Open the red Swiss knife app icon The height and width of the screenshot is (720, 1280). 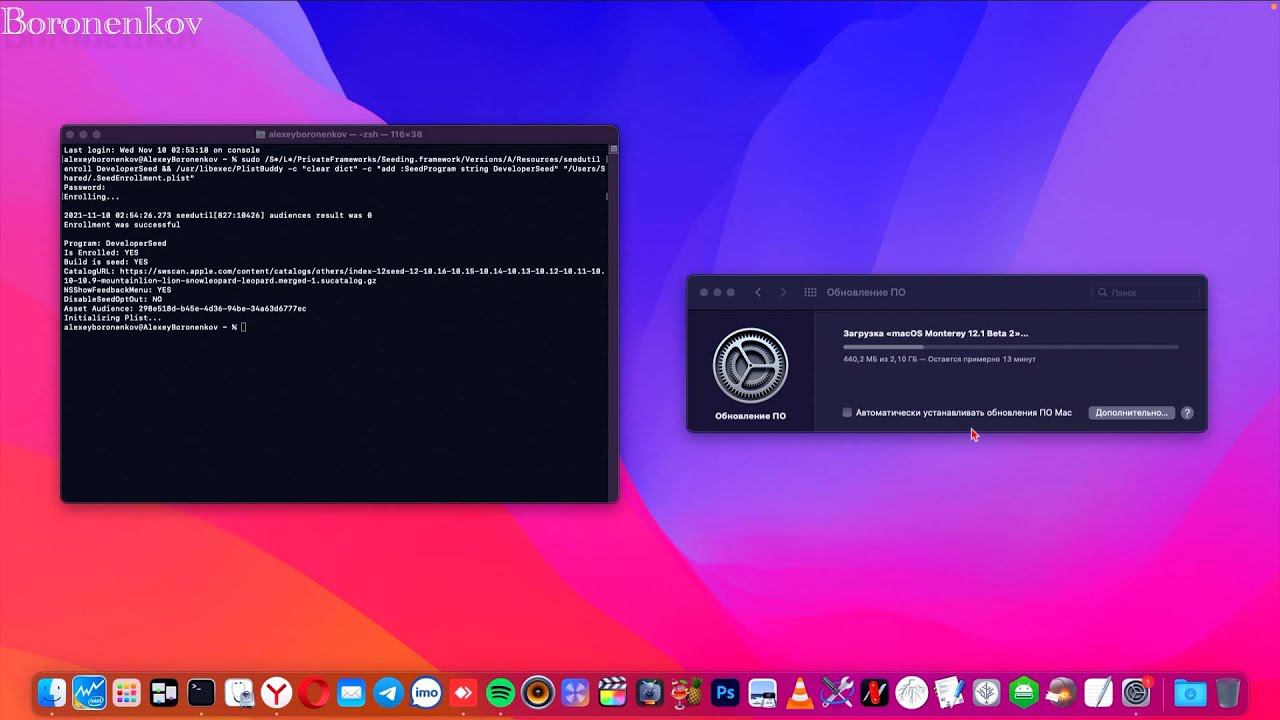pos(874,692)
